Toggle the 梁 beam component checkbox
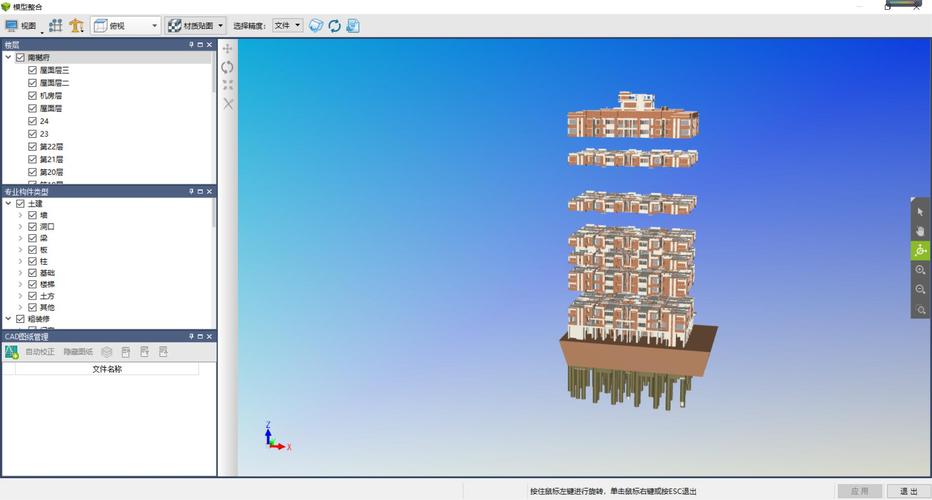932x500 pixels. (33, 238)
